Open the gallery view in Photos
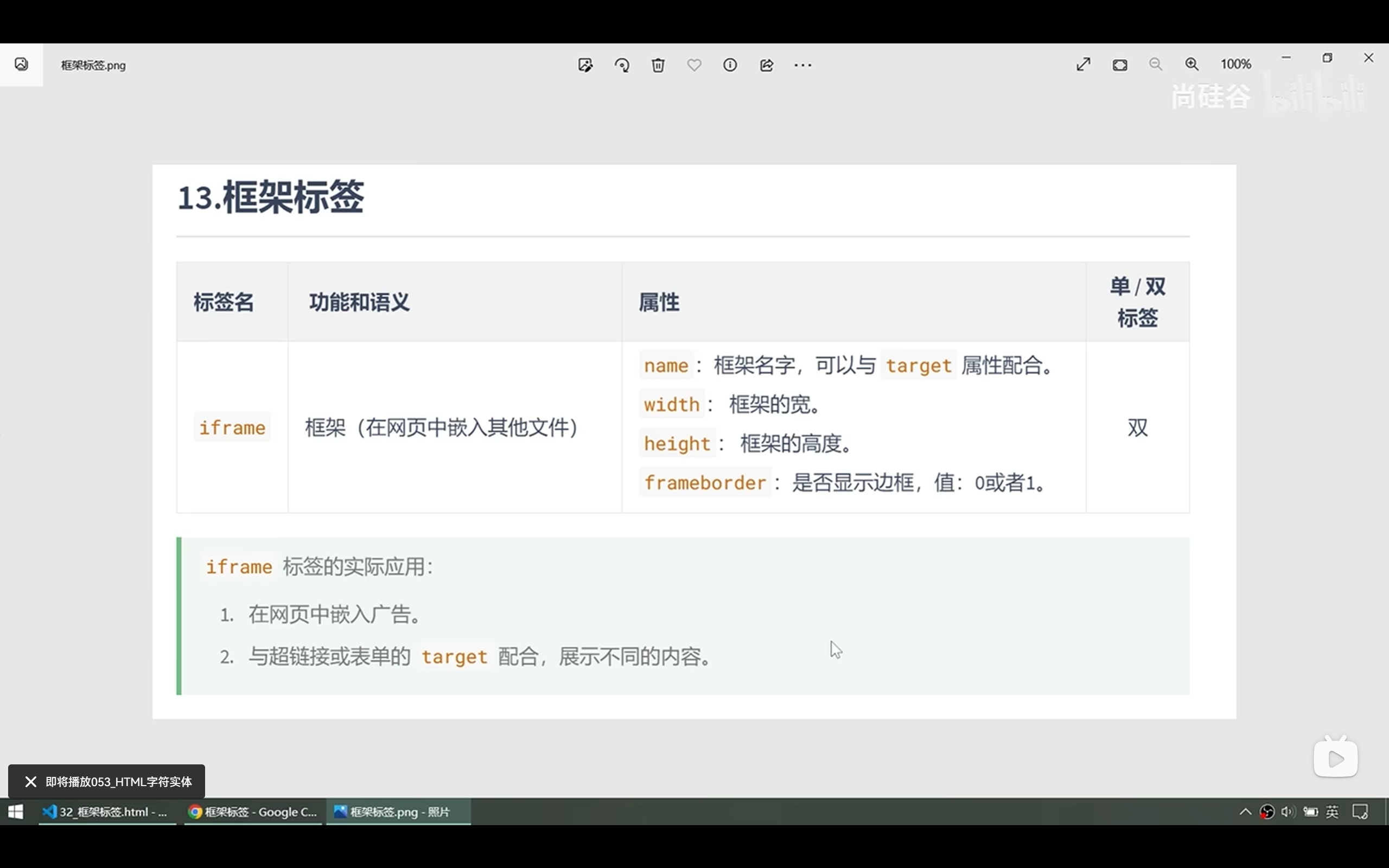Screen dimensions: 1389x868 tap(21, 65)
